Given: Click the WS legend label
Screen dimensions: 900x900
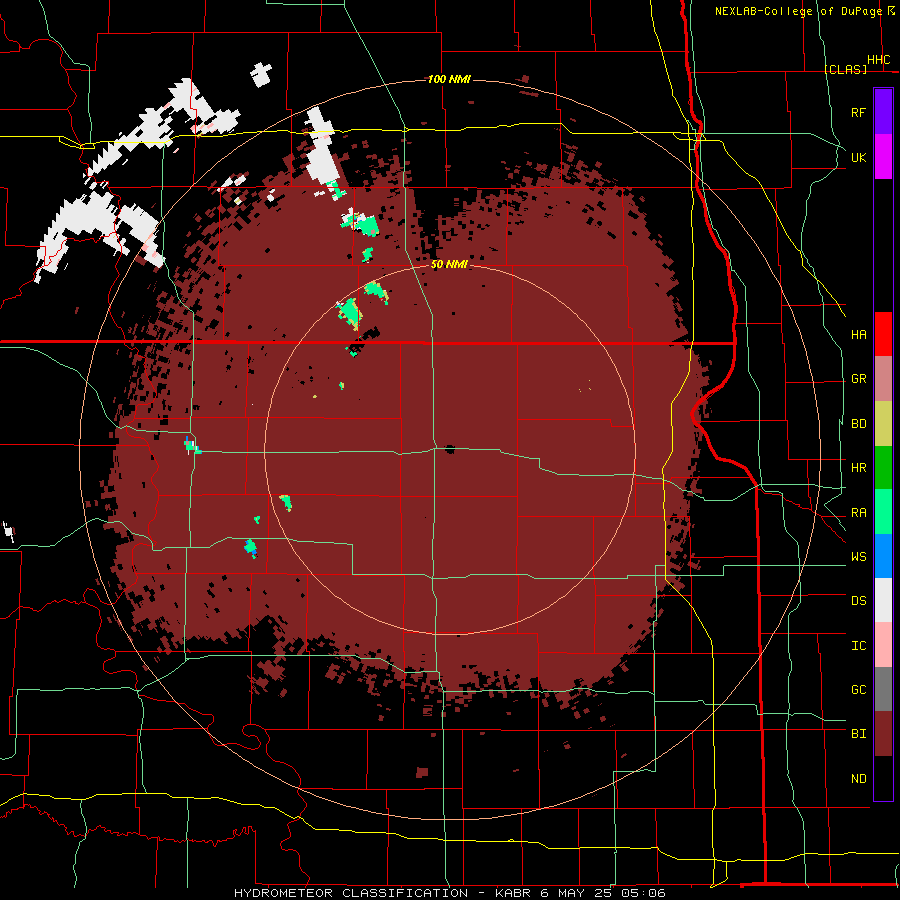Looking at the screenshot, I should point(859,557).
